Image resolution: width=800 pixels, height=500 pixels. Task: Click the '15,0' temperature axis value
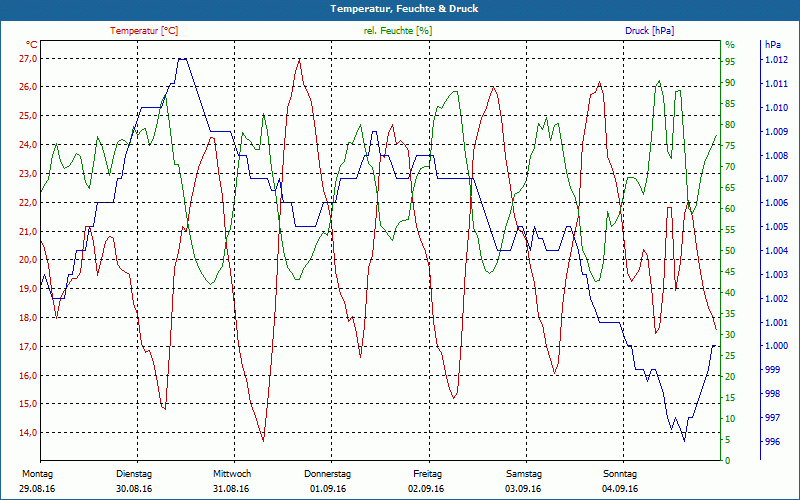28,404
